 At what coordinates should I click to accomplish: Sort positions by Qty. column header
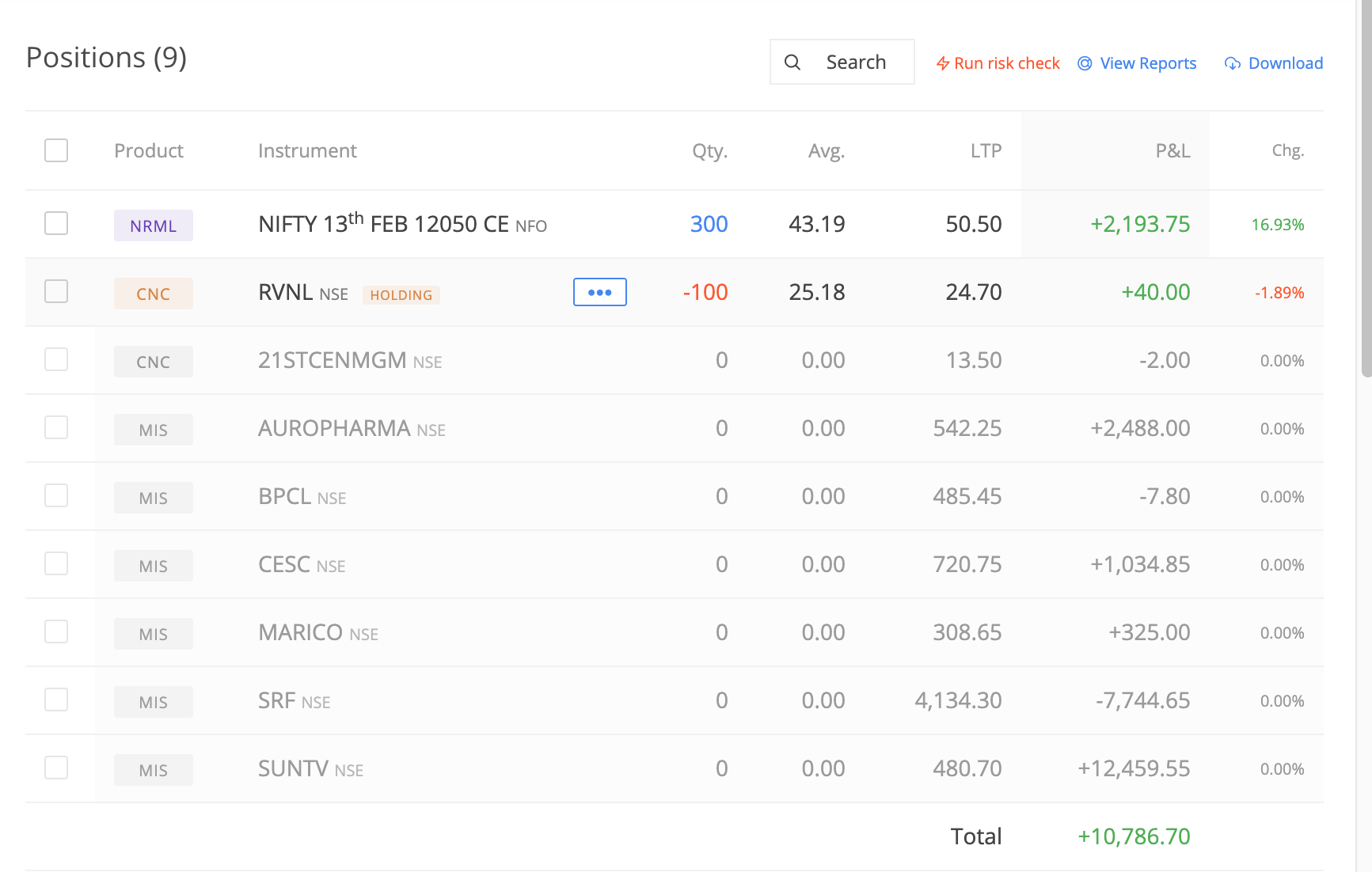[x=709, y=150]
